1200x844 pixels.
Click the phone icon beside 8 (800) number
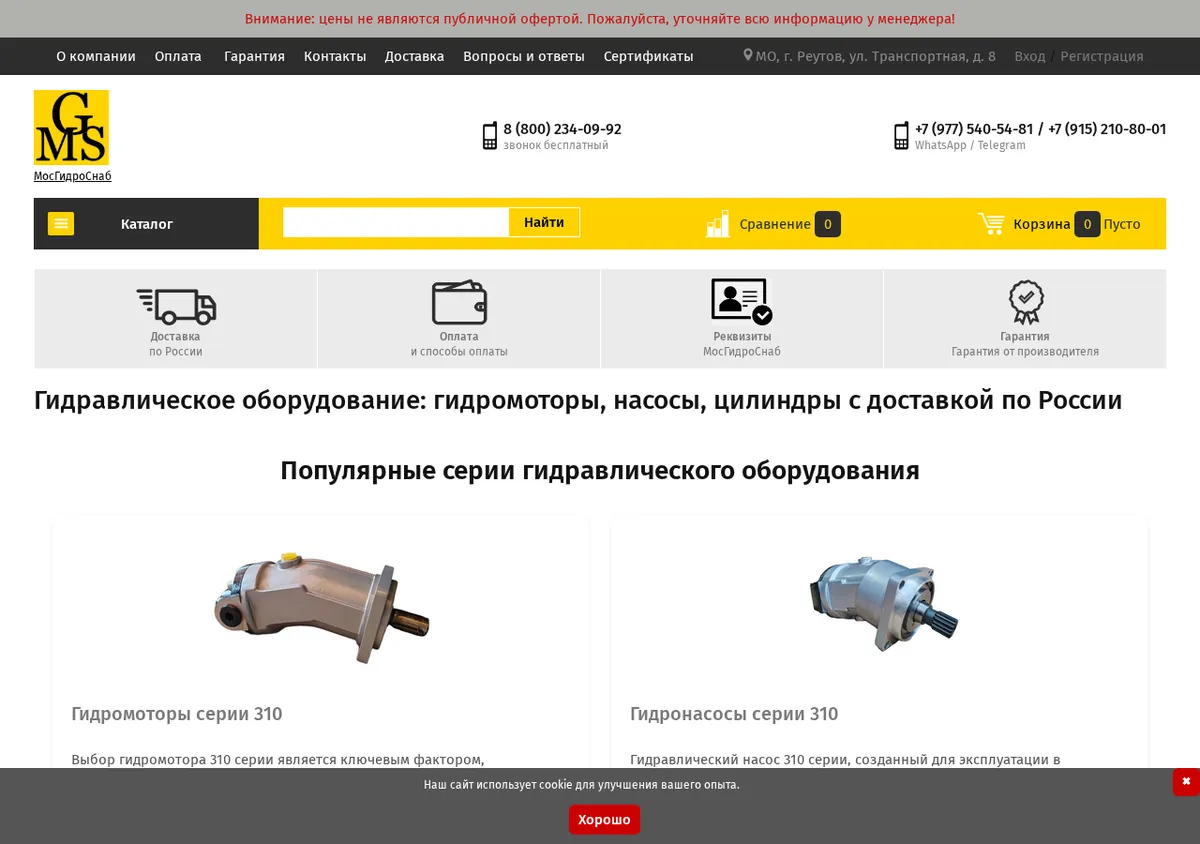point(490,136)
